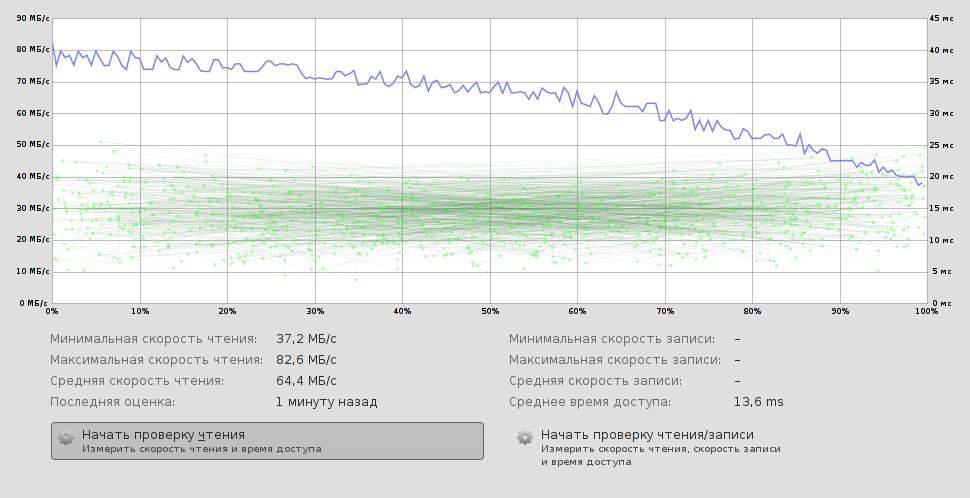Screen dimensions: 970x498
Task: Click label "Средняя скорость чтения:"
Action: click(x=137, y=381)
